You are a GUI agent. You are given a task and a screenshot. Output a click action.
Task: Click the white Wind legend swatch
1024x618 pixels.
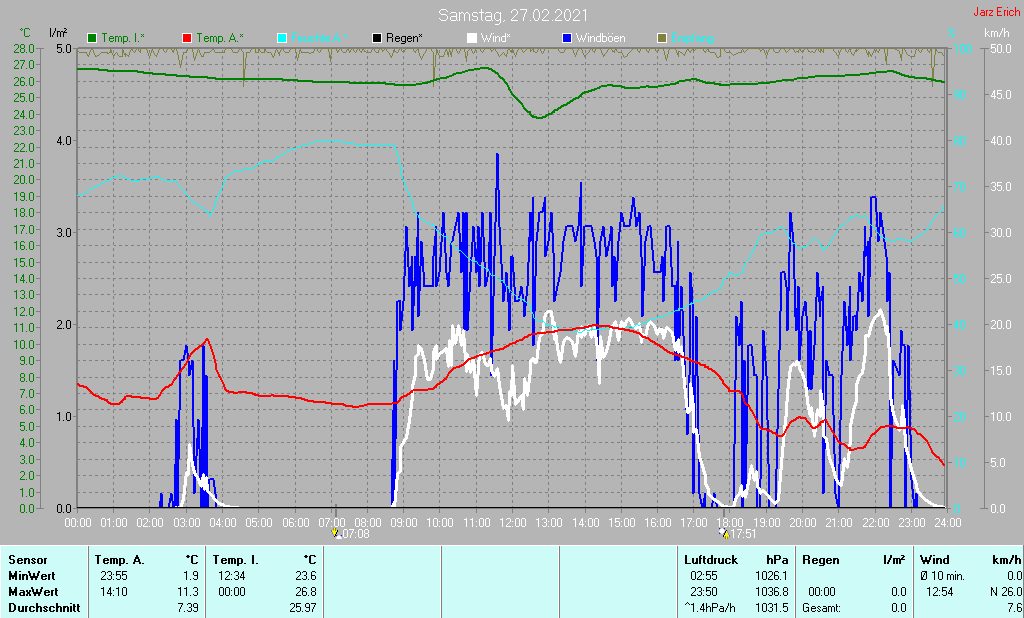point(472,38)
